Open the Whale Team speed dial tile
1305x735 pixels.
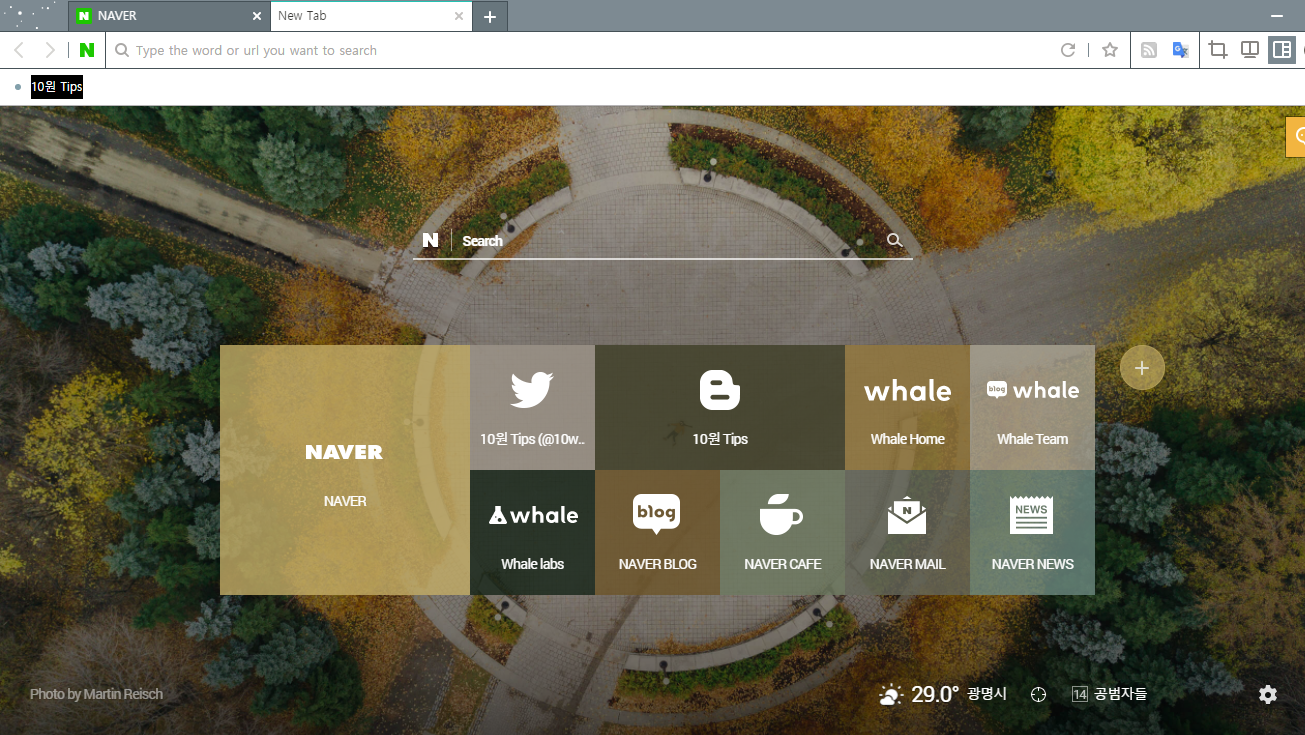point(1032,407)
